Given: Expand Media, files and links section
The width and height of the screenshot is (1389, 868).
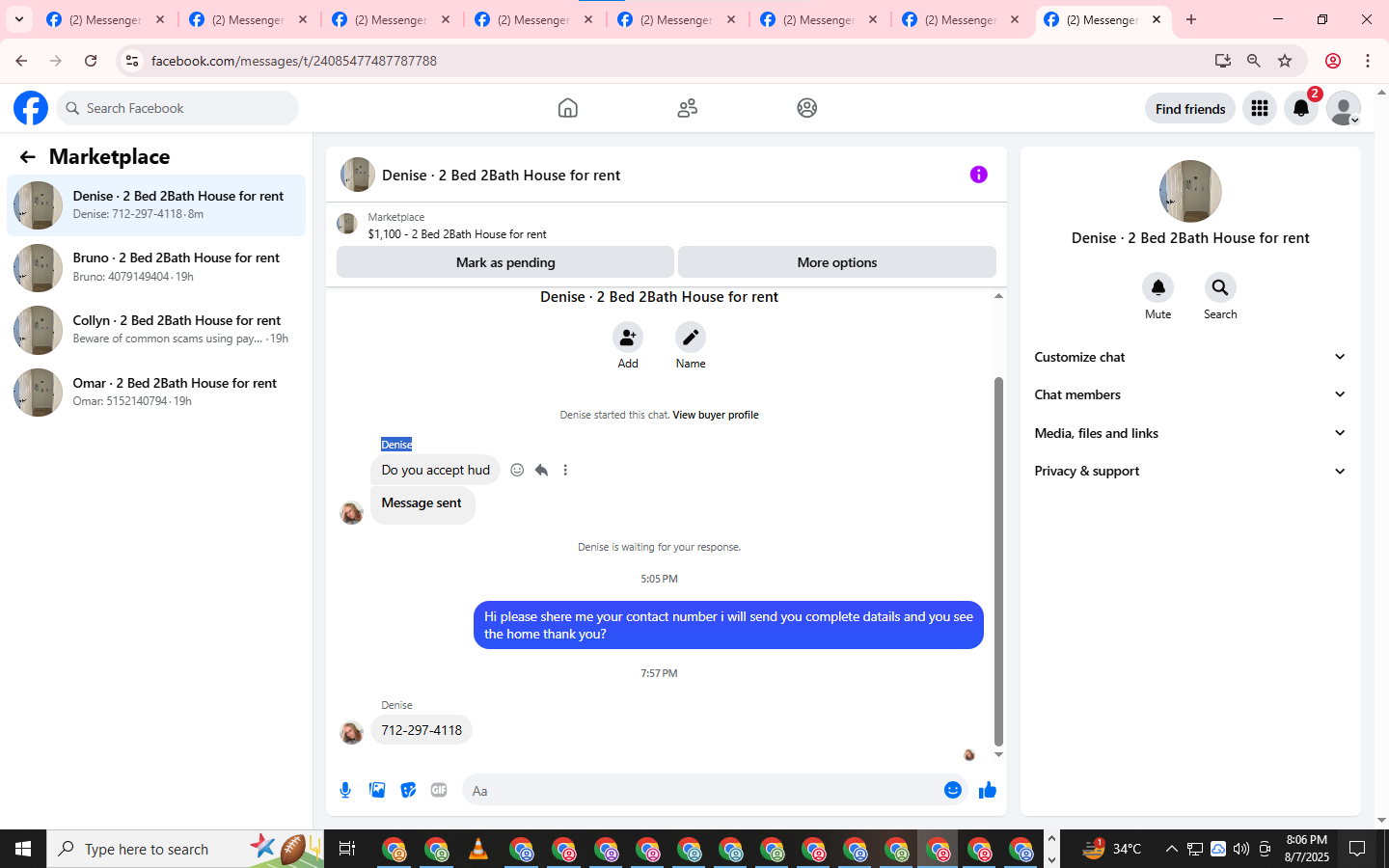Looking at the screenshot, I should (x=1190, y=433).
